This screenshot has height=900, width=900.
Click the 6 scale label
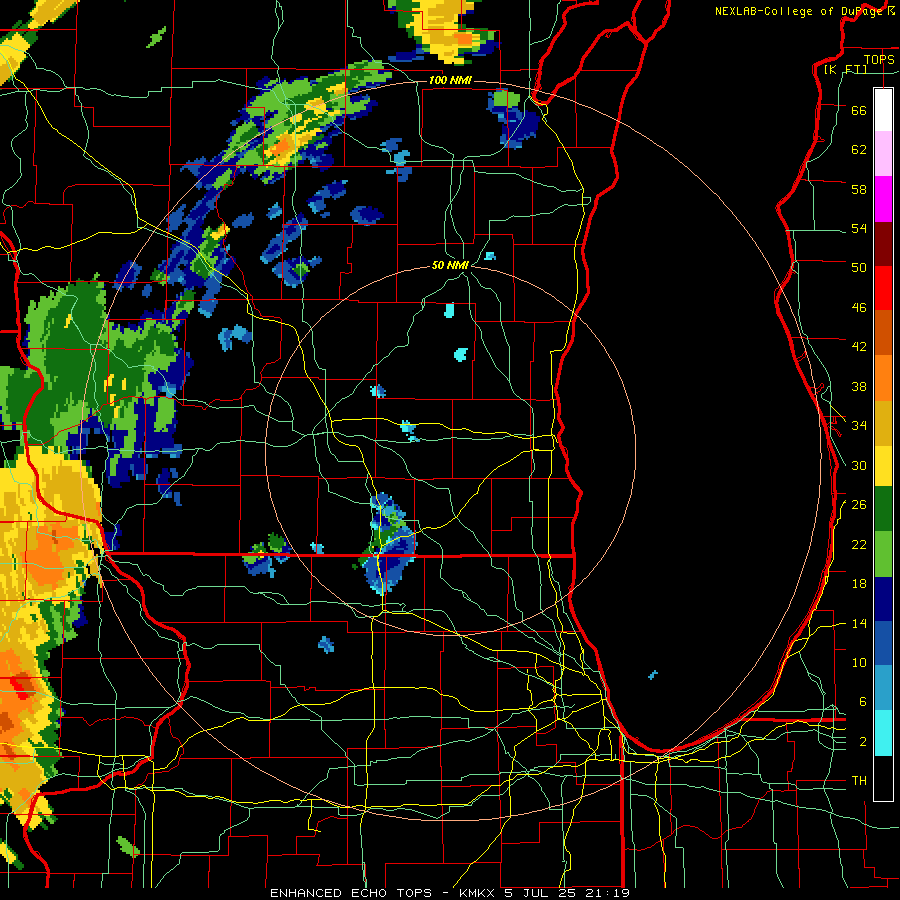(x=863, y=701)
